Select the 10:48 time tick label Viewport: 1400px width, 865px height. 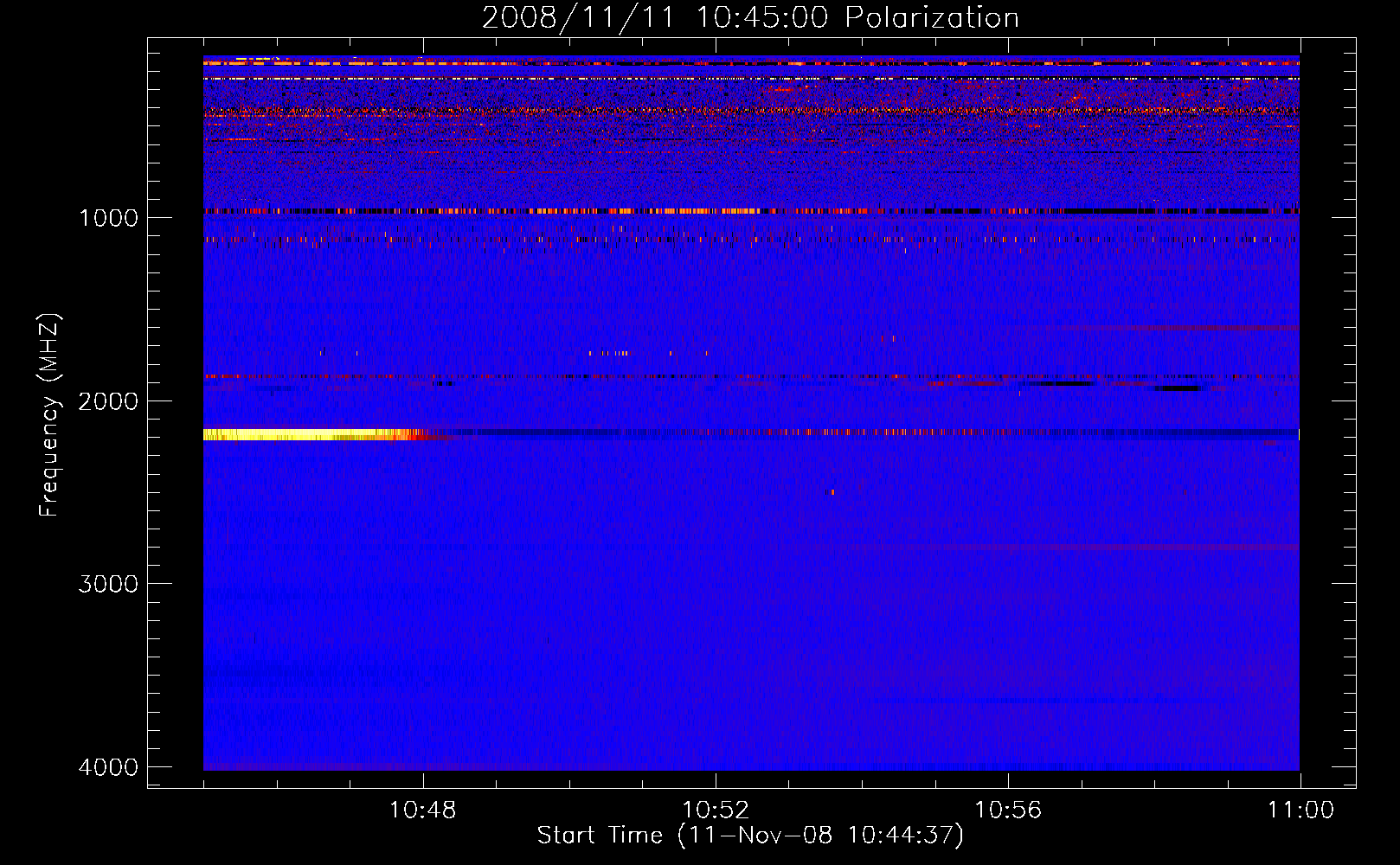[422, 811]
